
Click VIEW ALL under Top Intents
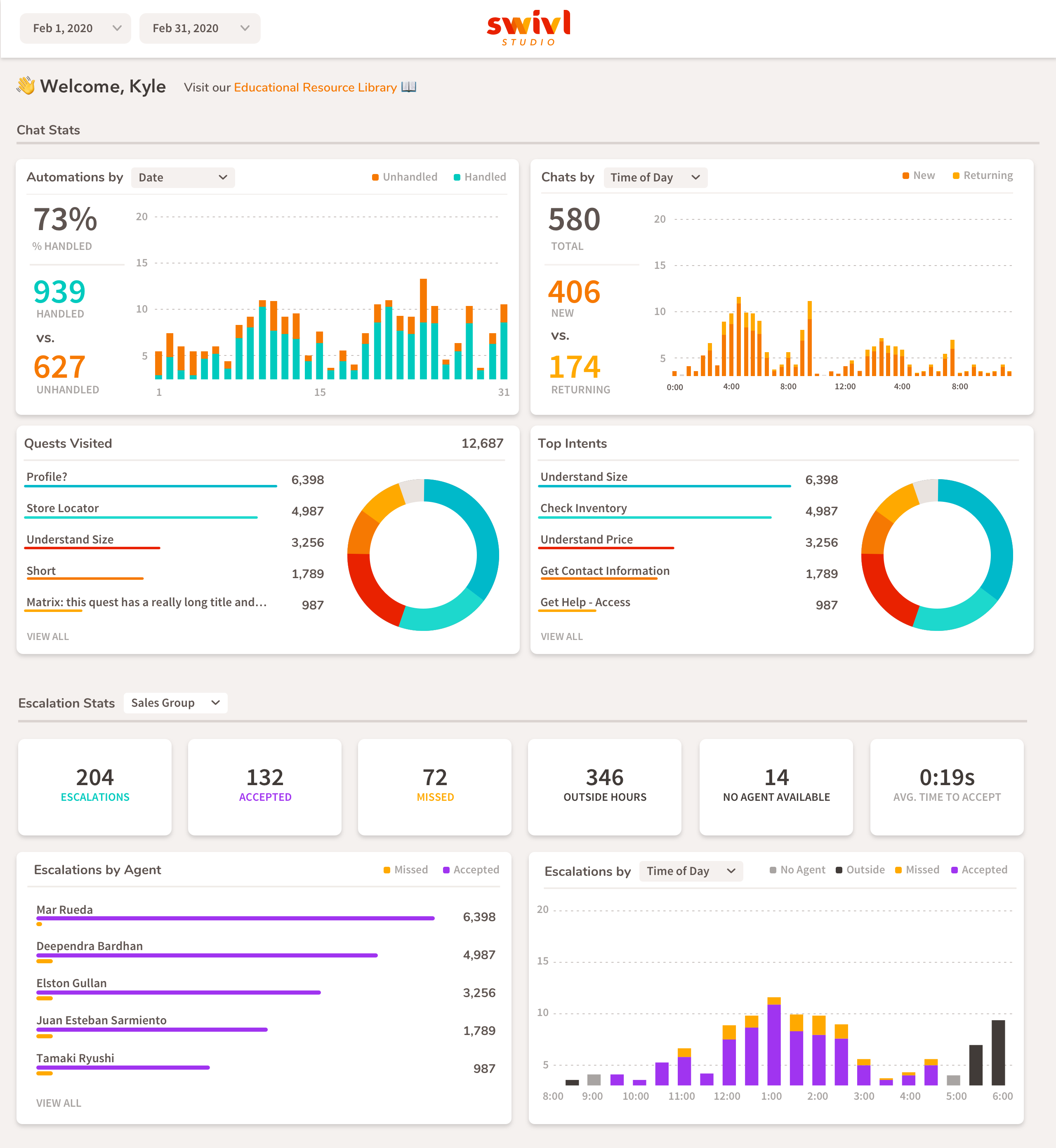coord(562,636)
